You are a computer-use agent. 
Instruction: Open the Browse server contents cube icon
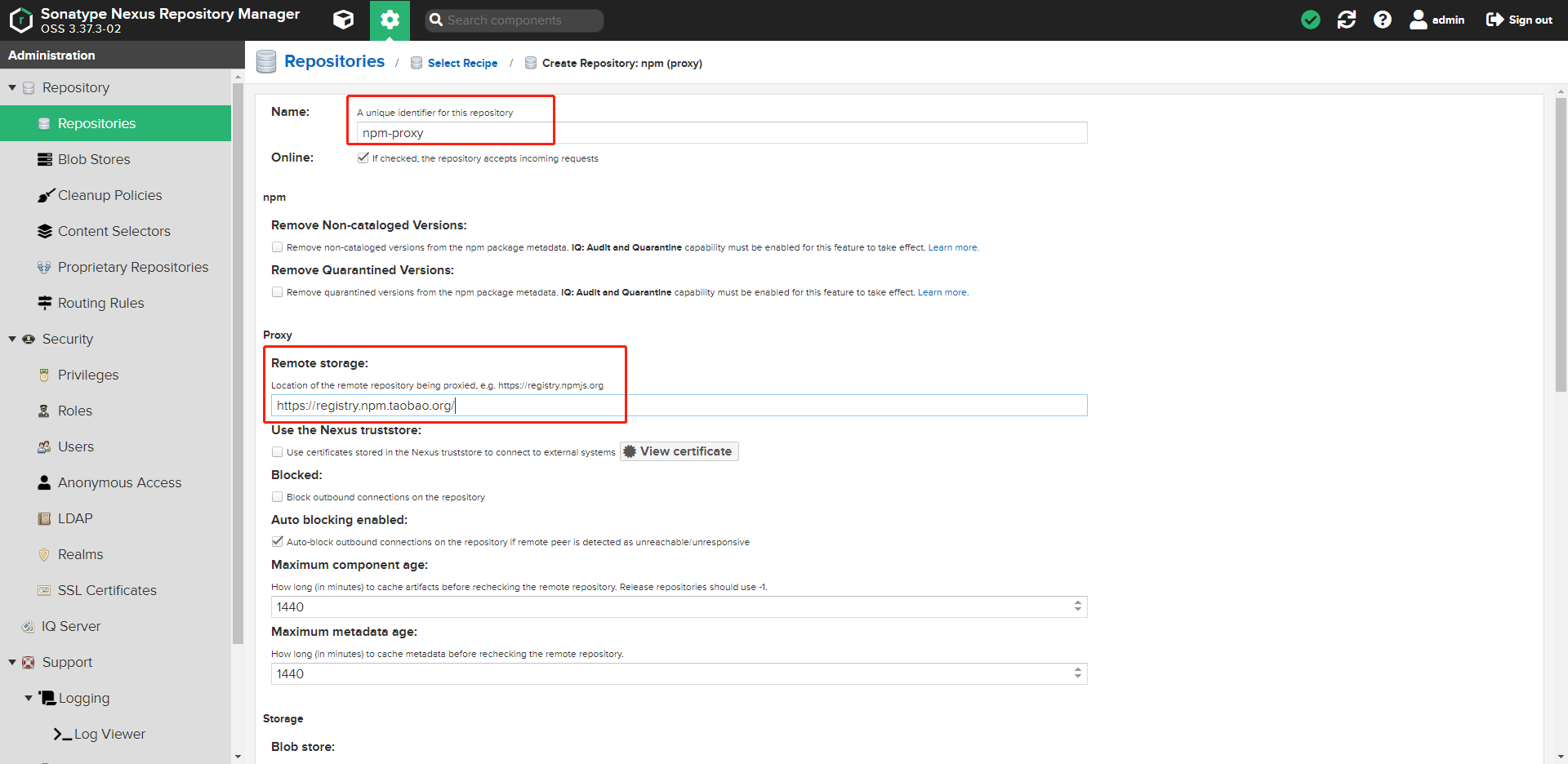(344, 20)
